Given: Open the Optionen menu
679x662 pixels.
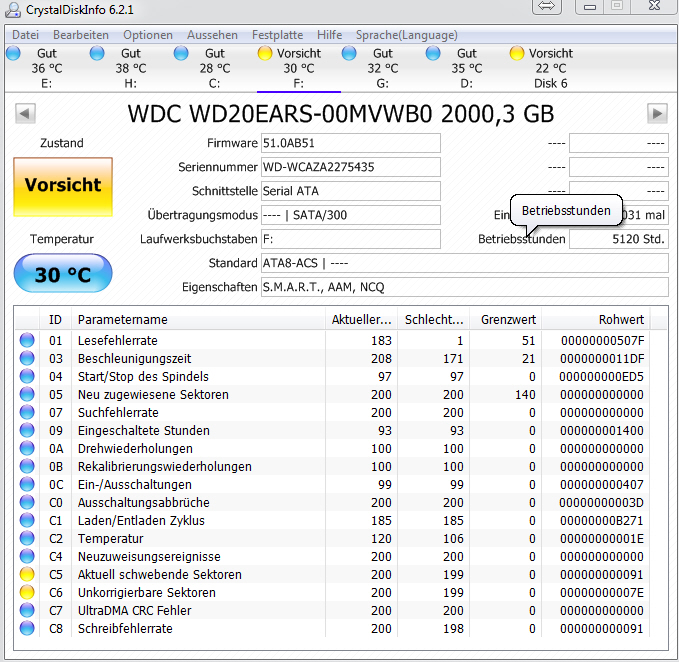Looking at the screenshot, I should point(148,35).
